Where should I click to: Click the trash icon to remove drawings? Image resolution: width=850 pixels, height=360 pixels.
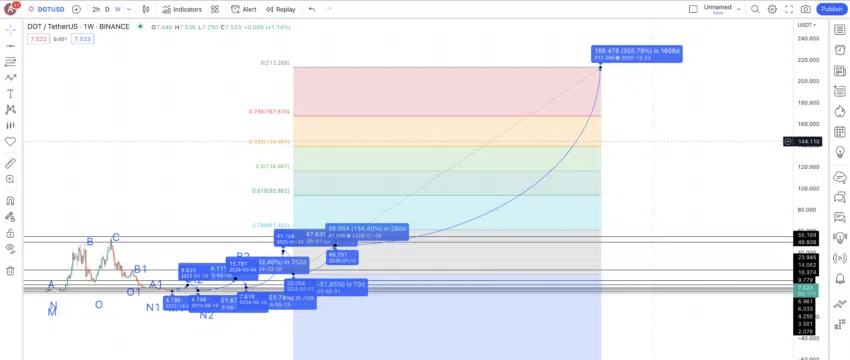10,271
